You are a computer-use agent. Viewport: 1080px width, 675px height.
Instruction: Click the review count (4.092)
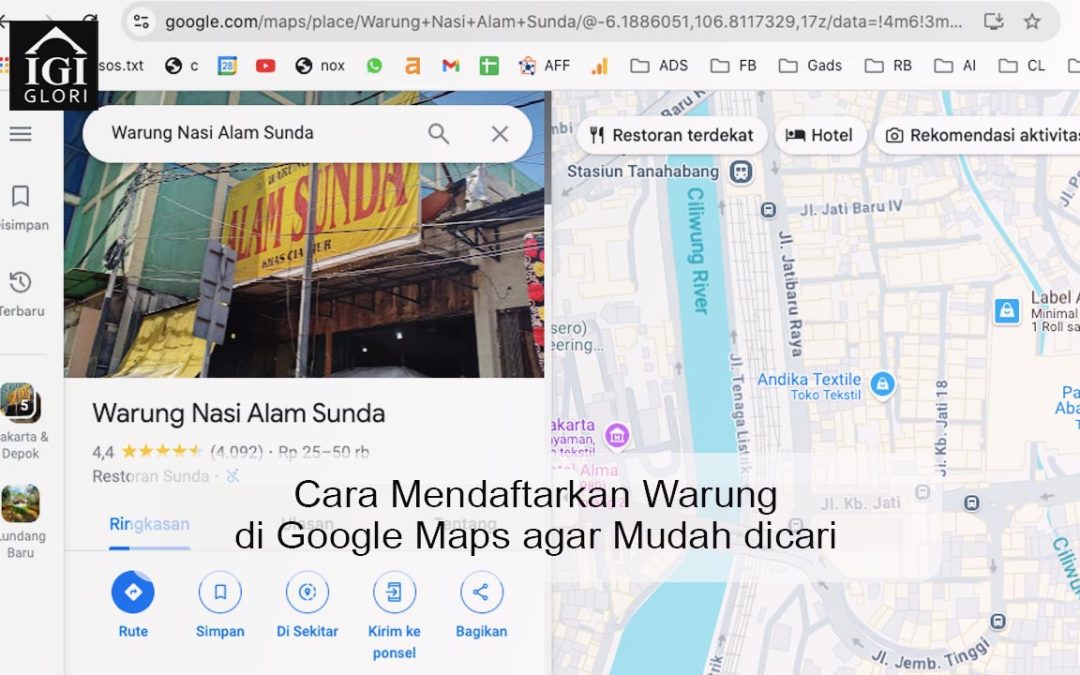coord(236,453)
